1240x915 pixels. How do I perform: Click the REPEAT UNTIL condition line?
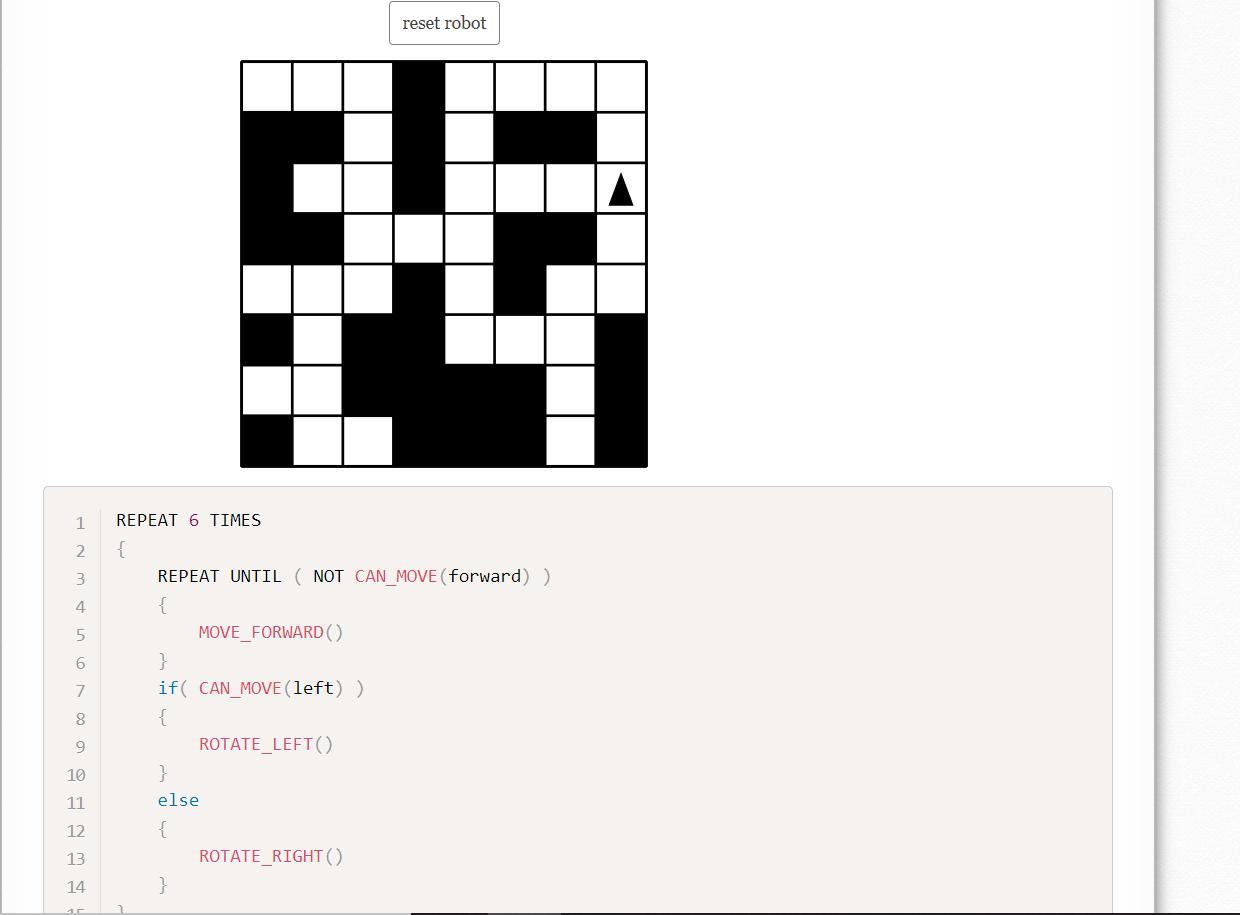(x=354, y=576)
